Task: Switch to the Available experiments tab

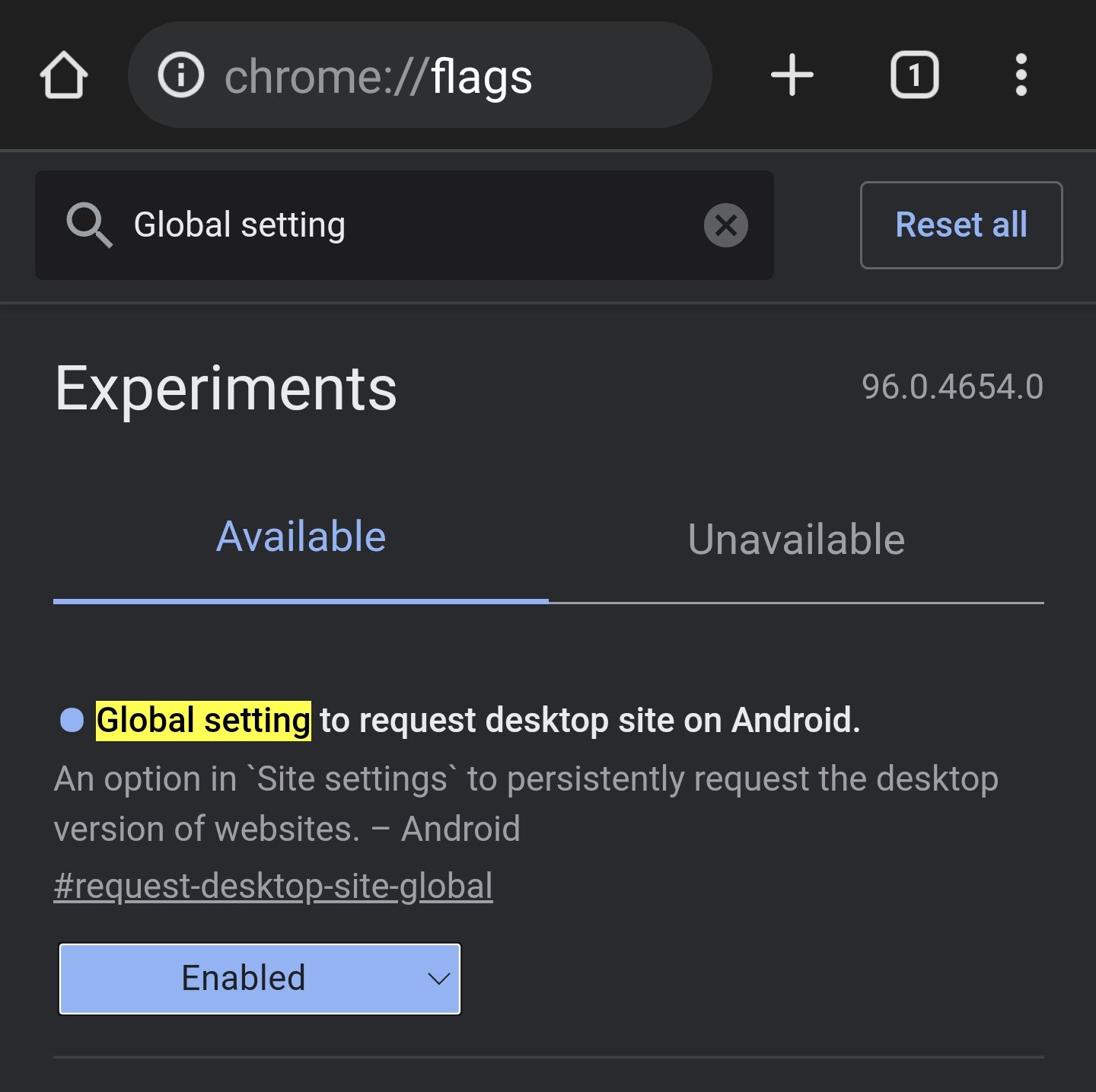Action: [301, 536]
